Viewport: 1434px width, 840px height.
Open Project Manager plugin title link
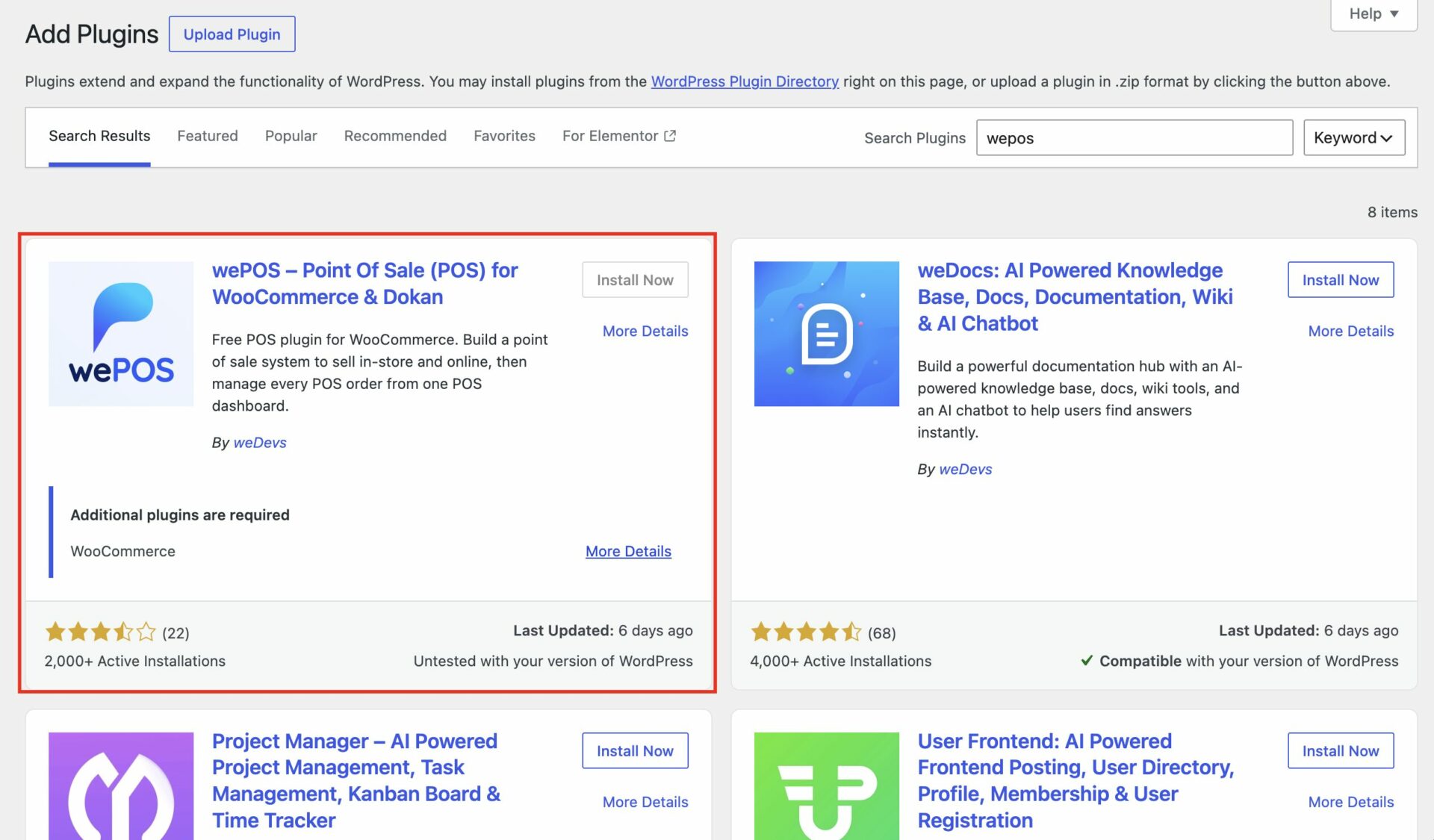pyautogui.click(x=356, y=780)
